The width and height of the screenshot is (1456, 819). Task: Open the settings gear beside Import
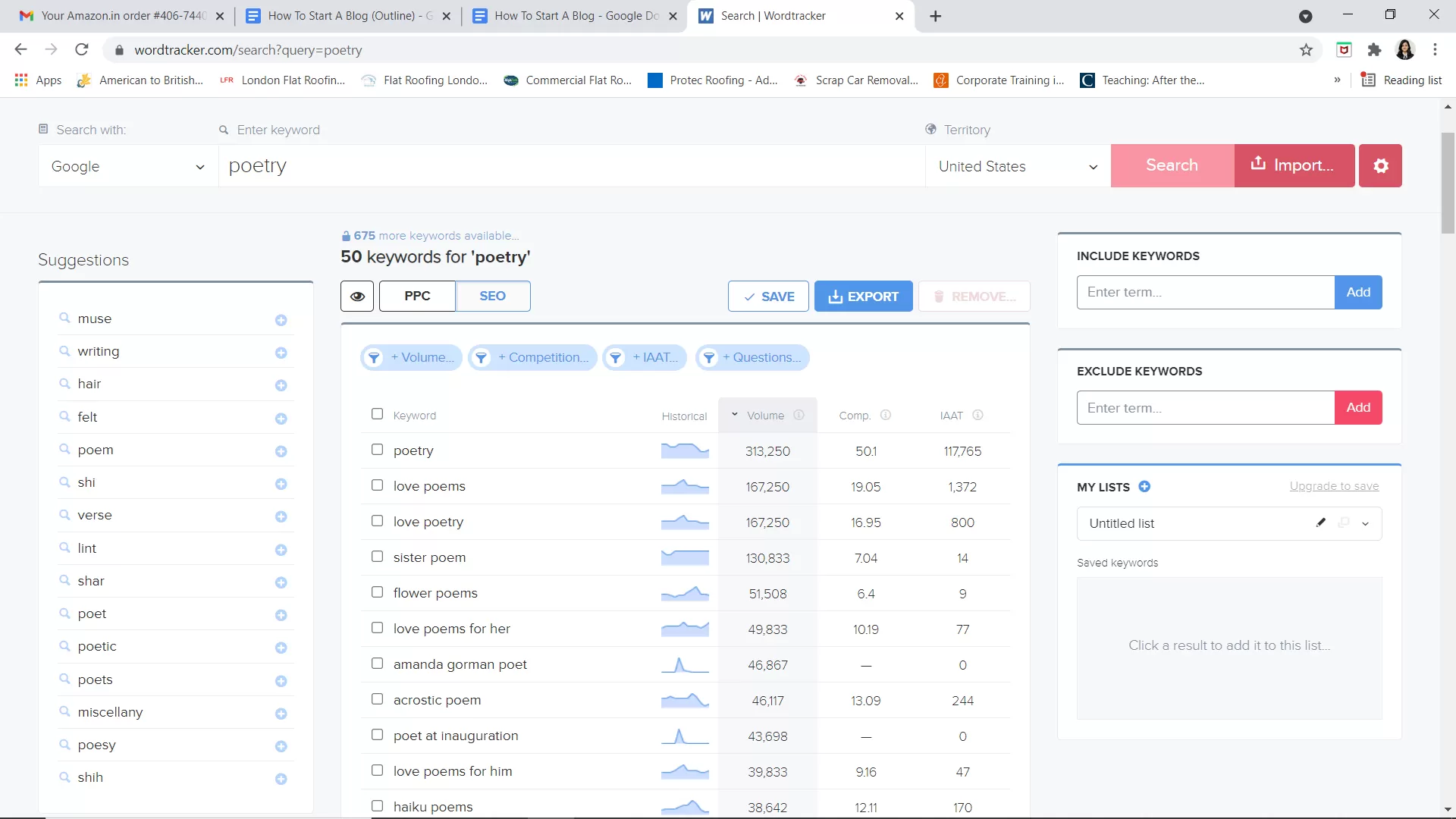pos(1380,165)
